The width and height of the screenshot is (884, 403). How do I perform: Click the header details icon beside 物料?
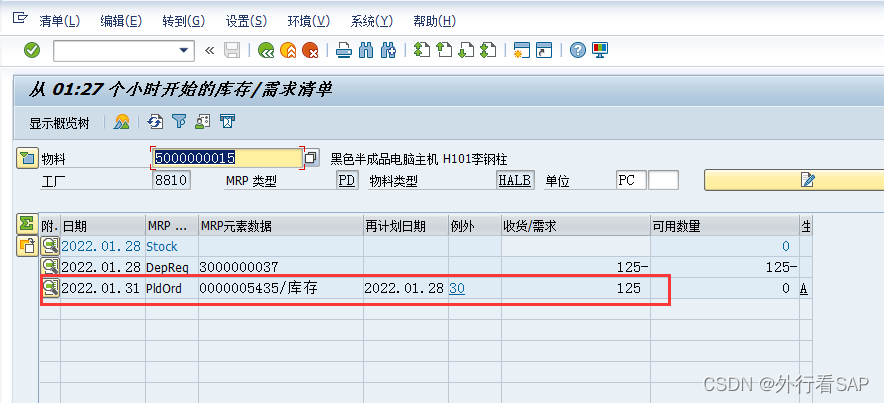point(26,158)
